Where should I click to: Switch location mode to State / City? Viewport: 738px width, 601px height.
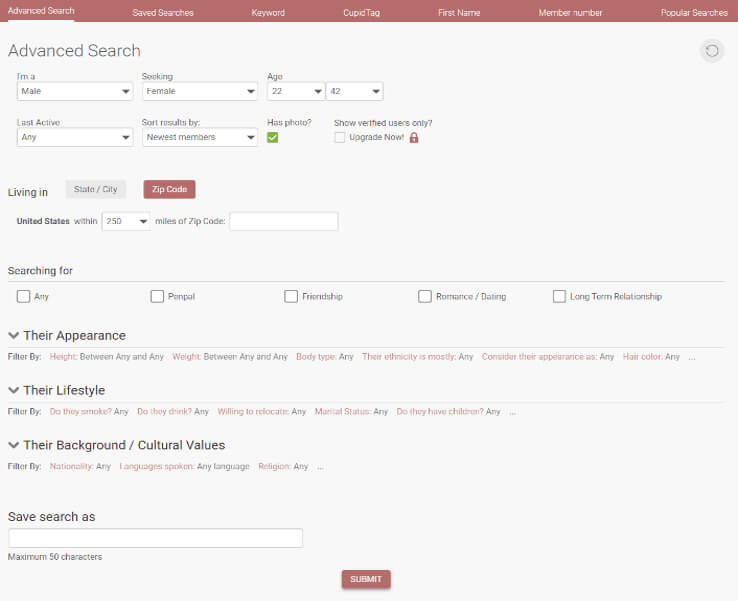tap(96, 190)
